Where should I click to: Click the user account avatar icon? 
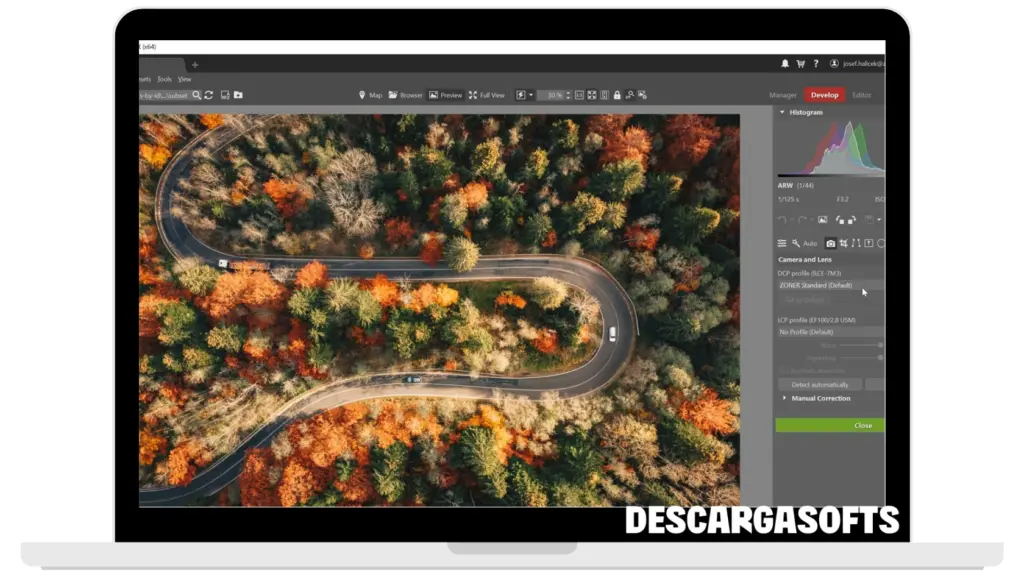[834, 64]
